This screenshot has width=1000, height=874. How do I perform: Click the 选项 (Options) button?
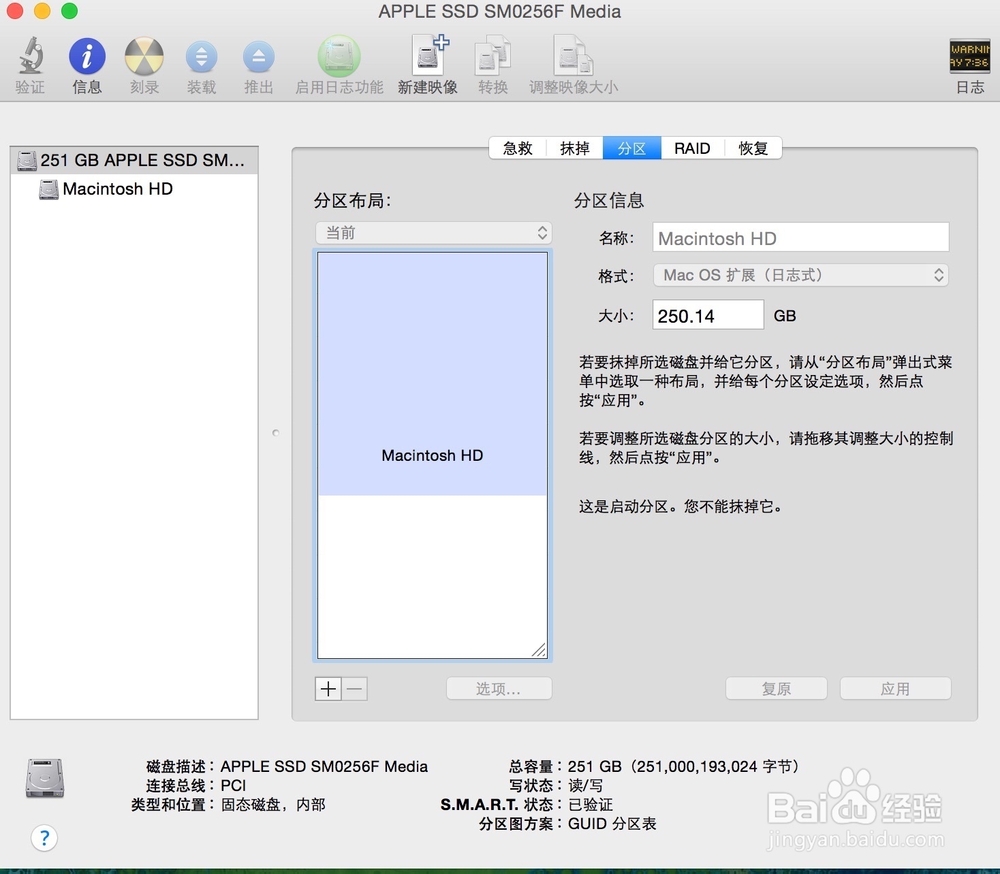click(x=498, y=688)
